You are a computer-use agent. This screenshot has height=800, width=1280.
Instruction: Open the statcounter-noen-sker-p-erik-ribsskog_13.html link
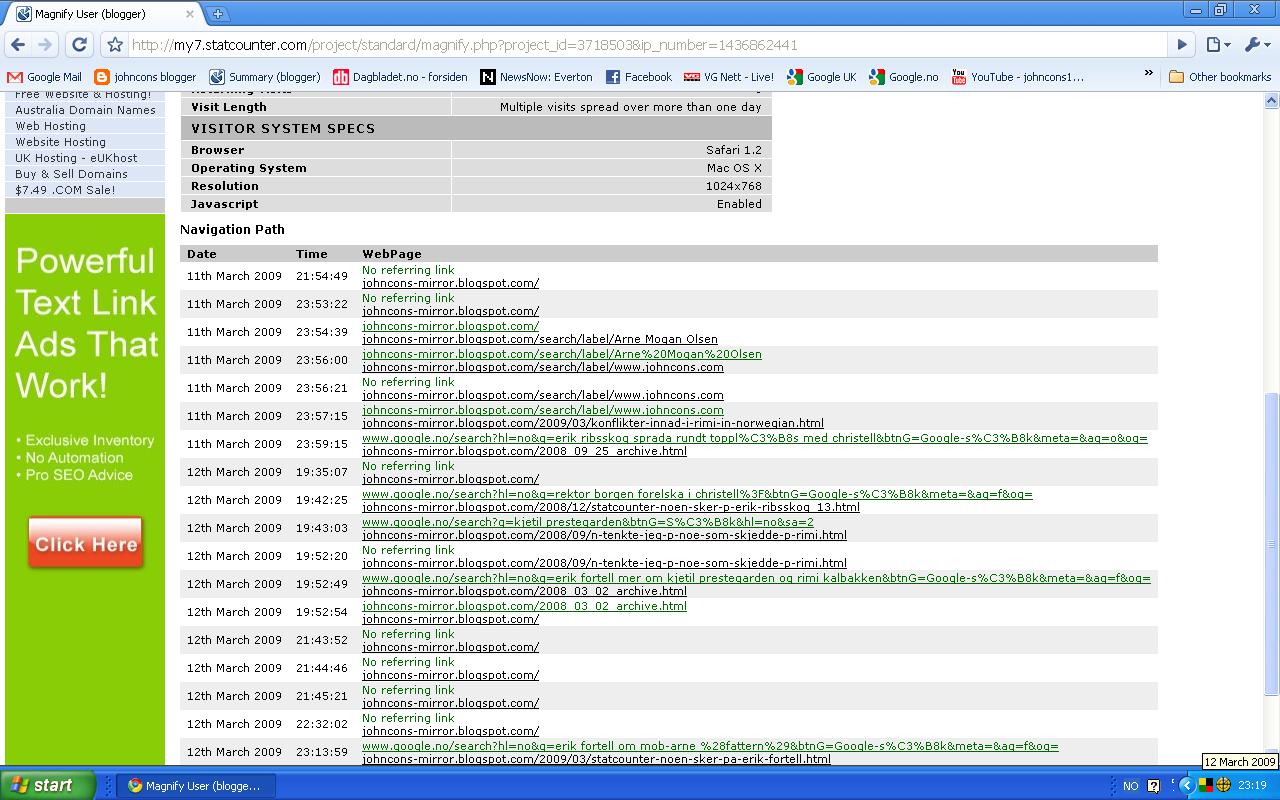tap(611, 507)
